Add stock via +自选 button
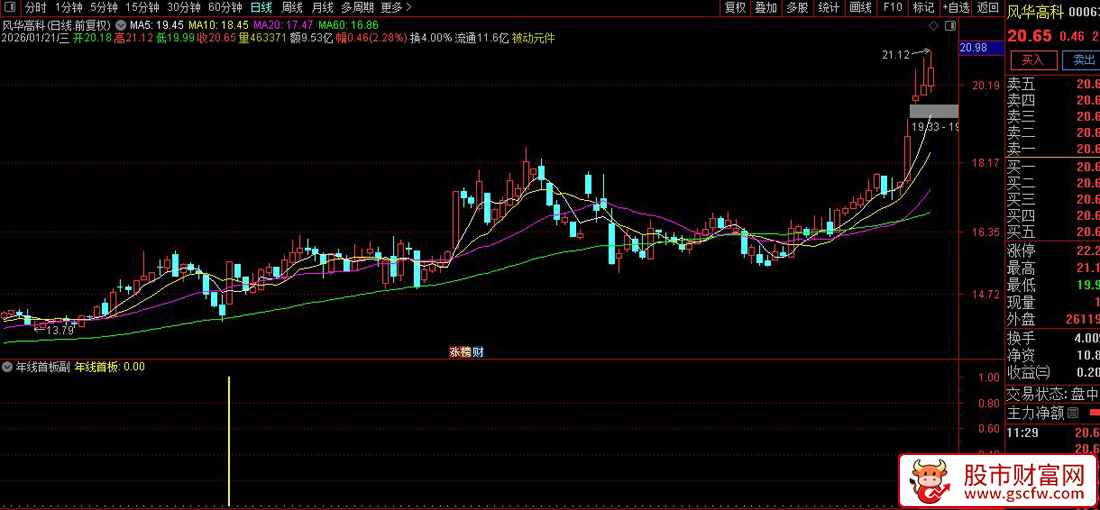Screen dimensions: 1100x510 point(956,8)
